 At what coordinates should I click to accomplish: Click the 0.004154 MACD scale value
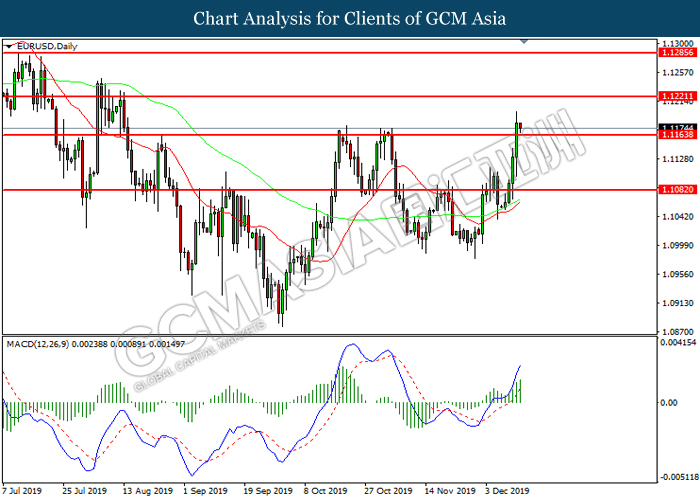[x=678, y=342]
